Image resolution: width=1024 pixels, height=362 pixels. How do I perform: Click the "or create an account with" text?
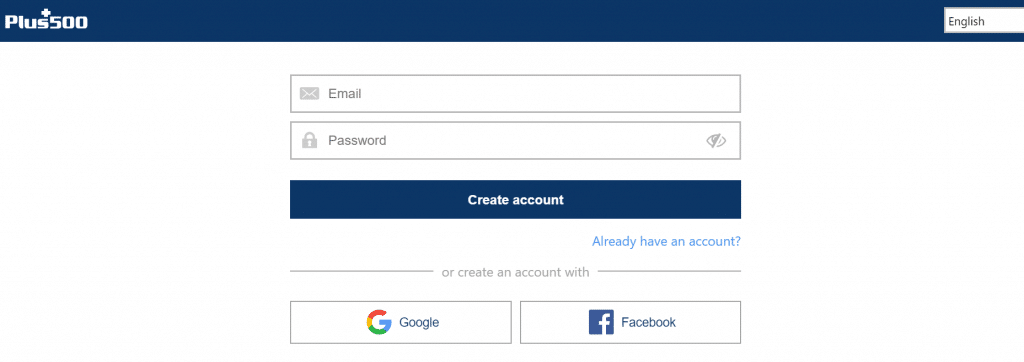(x=515, y=272)
